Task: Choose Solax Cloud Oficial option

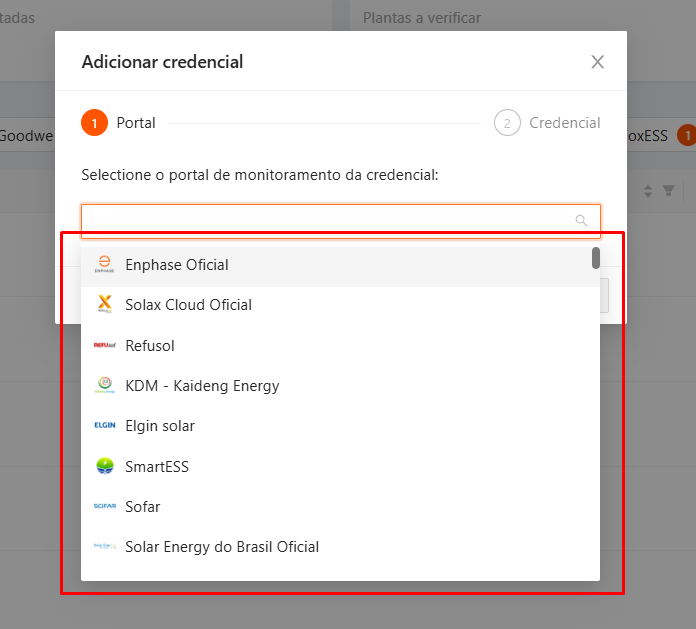Action: [189, 305]
